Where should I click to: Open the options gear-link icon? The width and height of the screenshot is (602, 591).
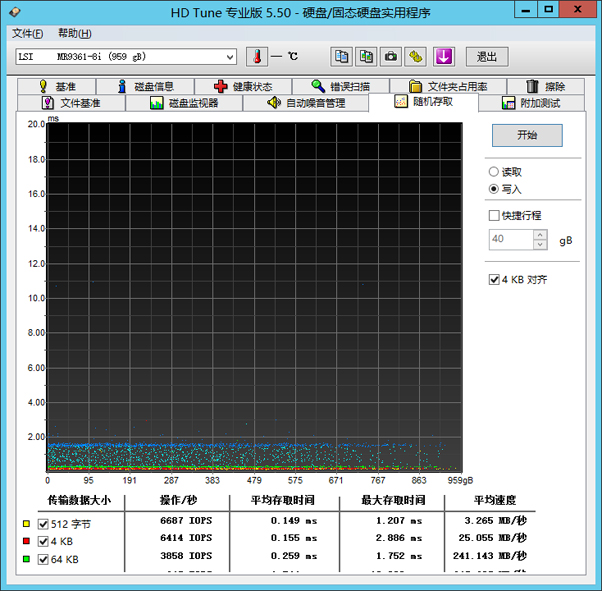pos(415,57)
